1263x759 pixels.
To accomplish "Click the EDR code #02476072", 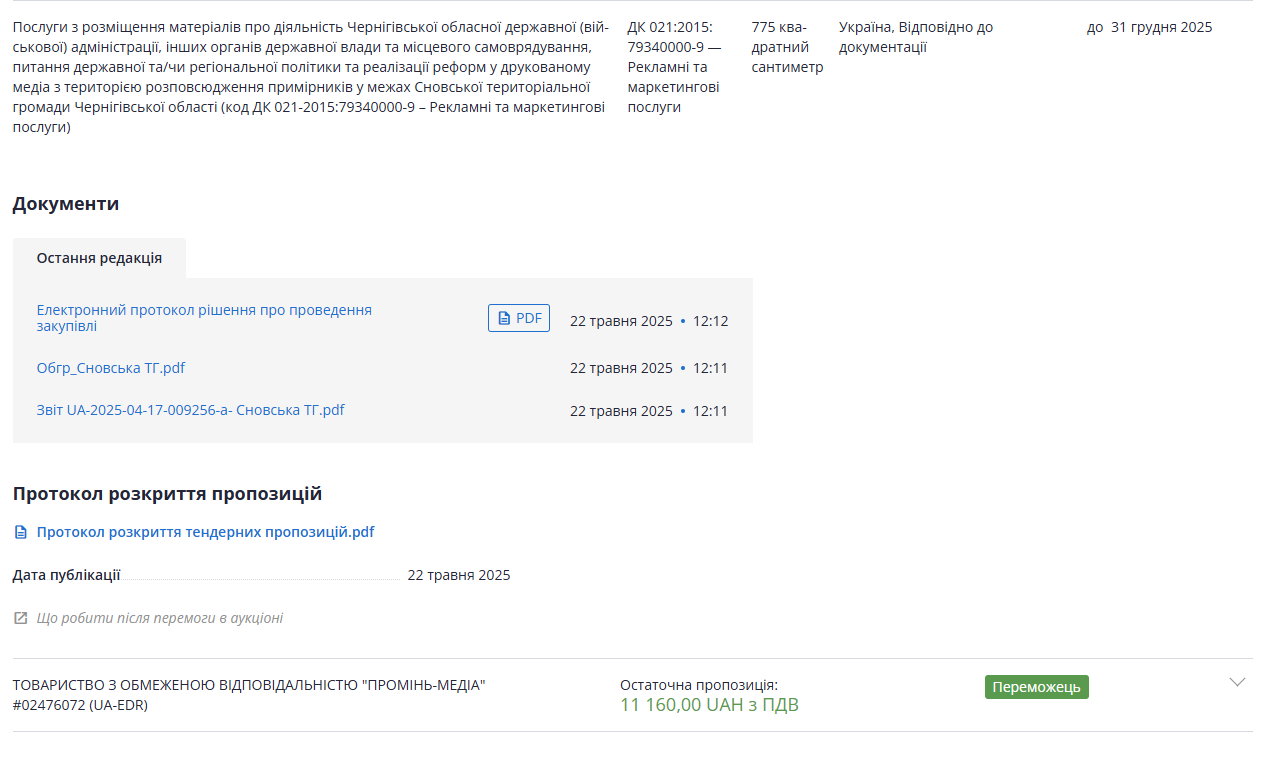I will (80, 705).
